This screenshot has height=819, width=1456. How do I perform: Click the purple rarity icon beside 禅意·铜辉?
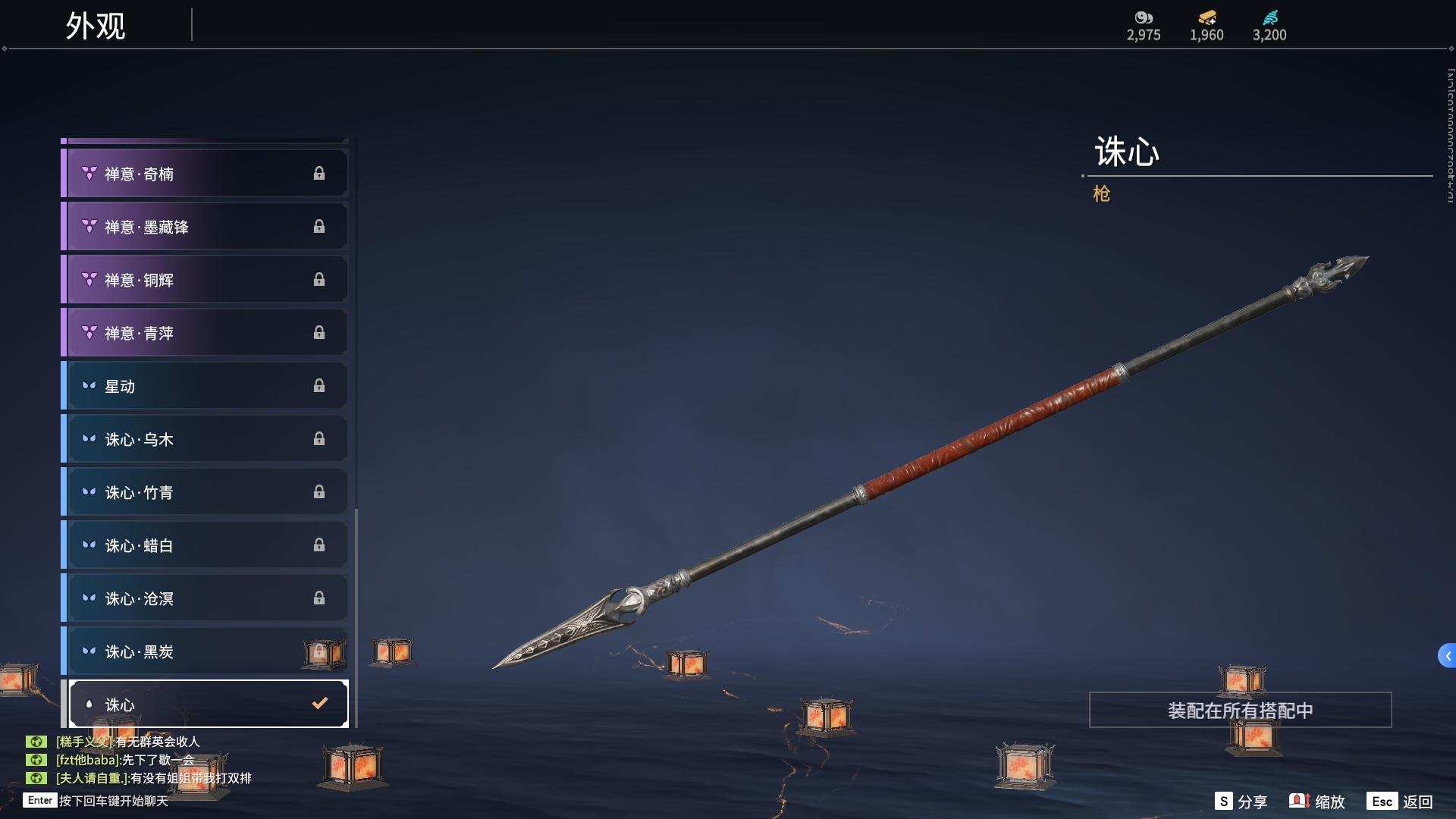(x=89, y=280)
